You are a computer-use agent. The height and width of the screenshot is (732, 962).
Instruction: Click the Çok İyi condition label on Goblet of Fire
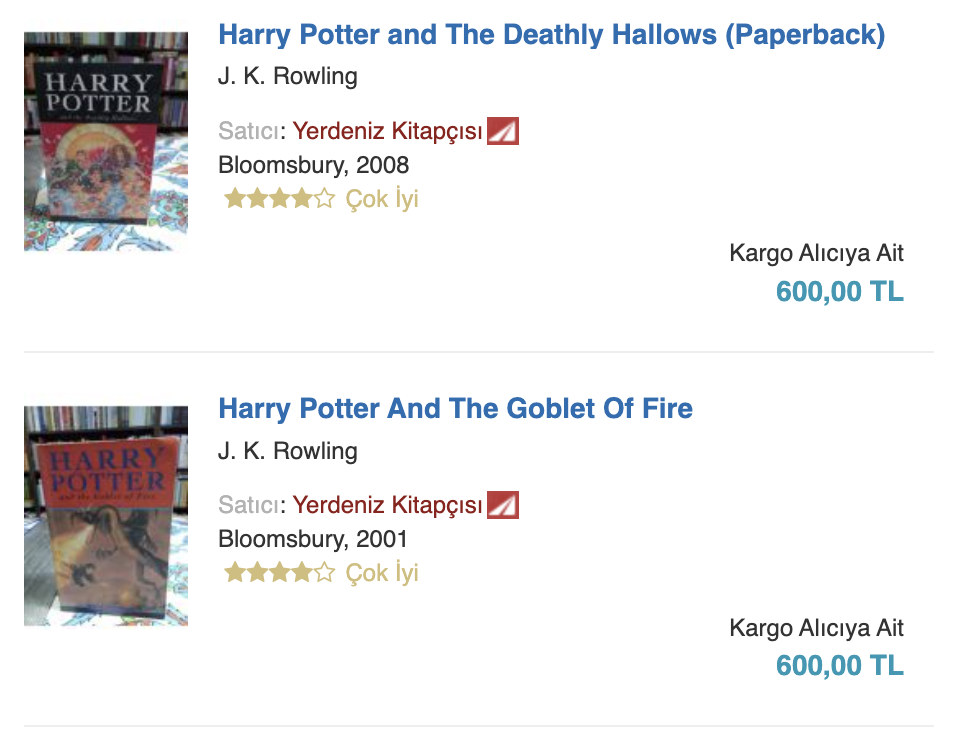click(x=382, y=573)
